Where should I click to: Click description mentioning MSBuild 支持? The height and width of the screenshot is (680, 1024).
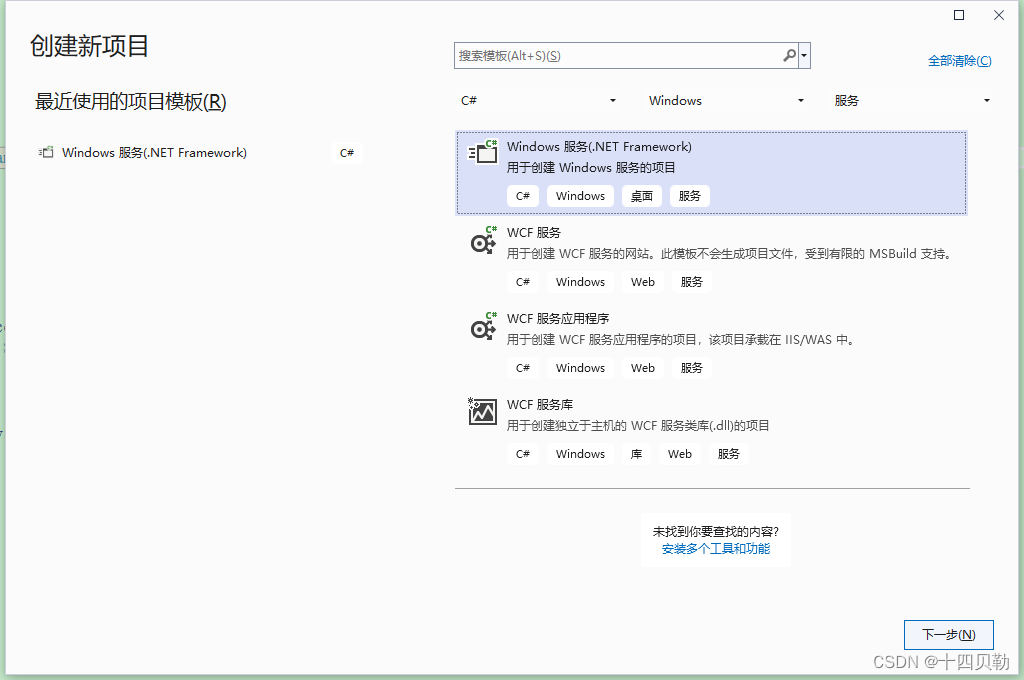(729, 253)
